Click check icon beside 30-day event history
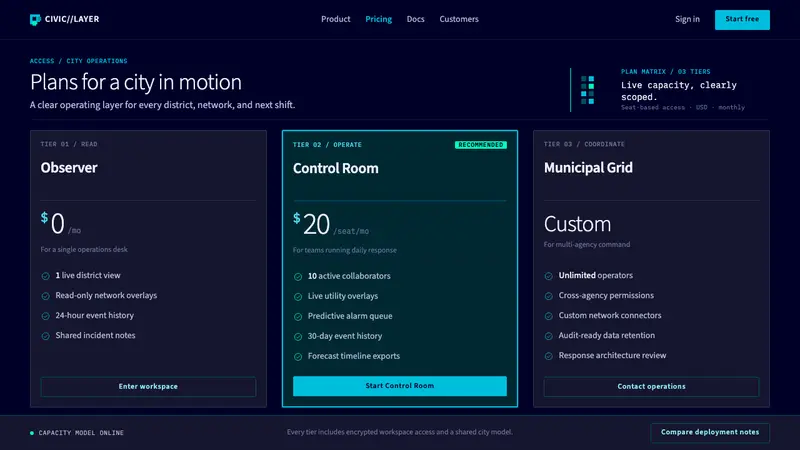 click(298, 336)
